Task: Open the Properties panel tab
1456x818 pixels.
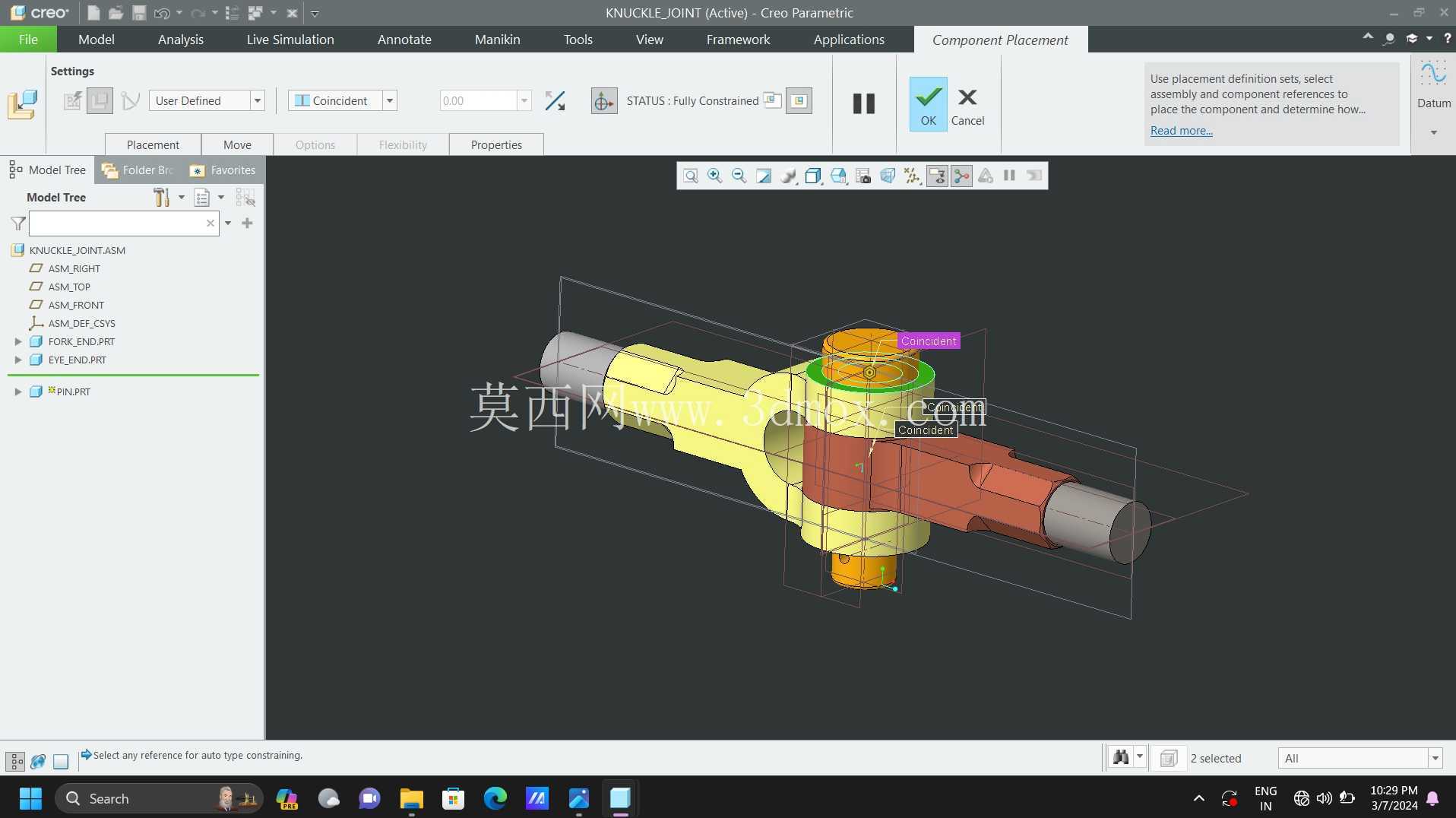Action: (496, 144)
